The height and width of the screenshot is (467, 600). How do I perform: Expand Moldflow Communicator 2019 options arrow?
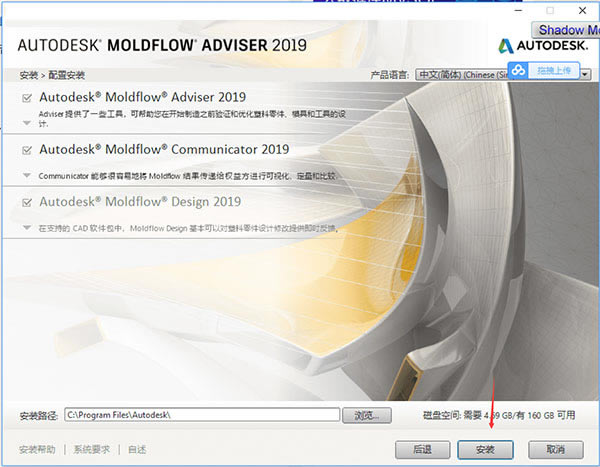27,175
